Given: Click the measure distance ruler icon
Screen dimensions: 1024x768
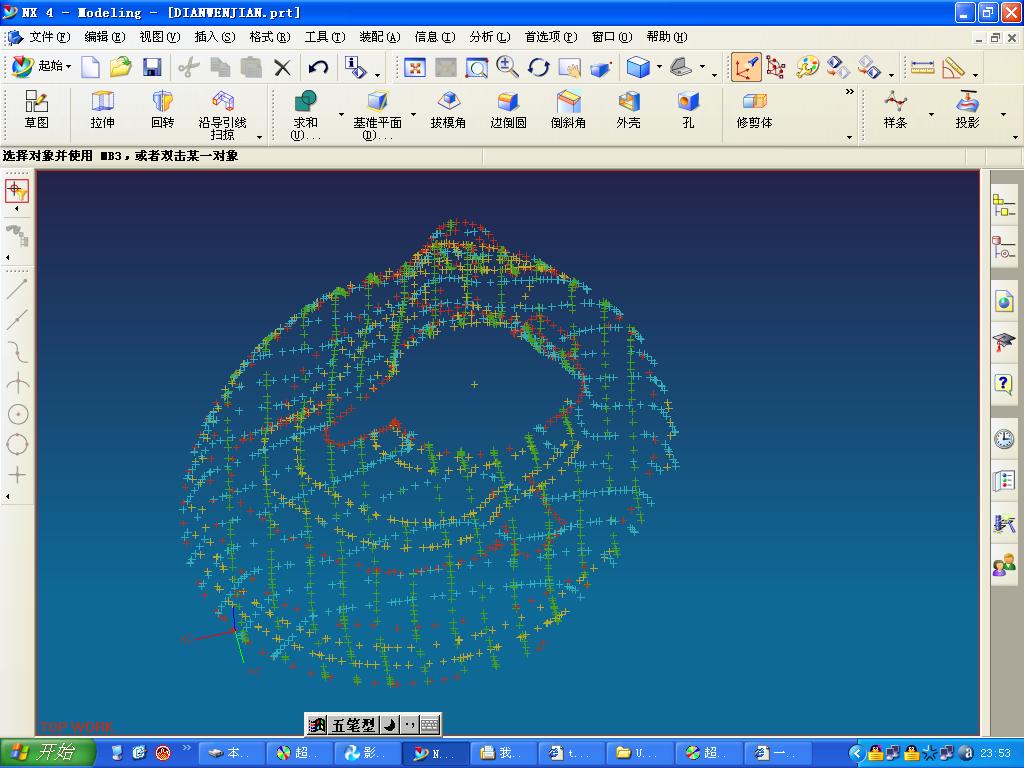Looking at the screenshot, I should point(922,67).
